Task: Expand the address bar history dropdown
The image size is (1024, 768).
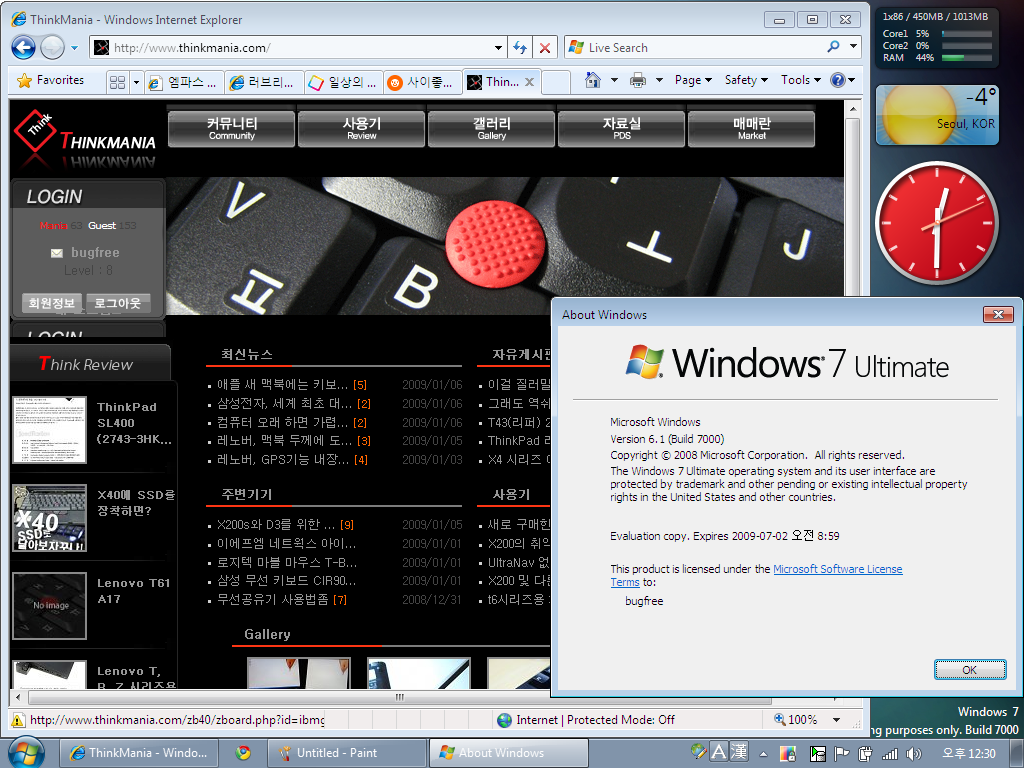Action: click(x=498, y=48)
